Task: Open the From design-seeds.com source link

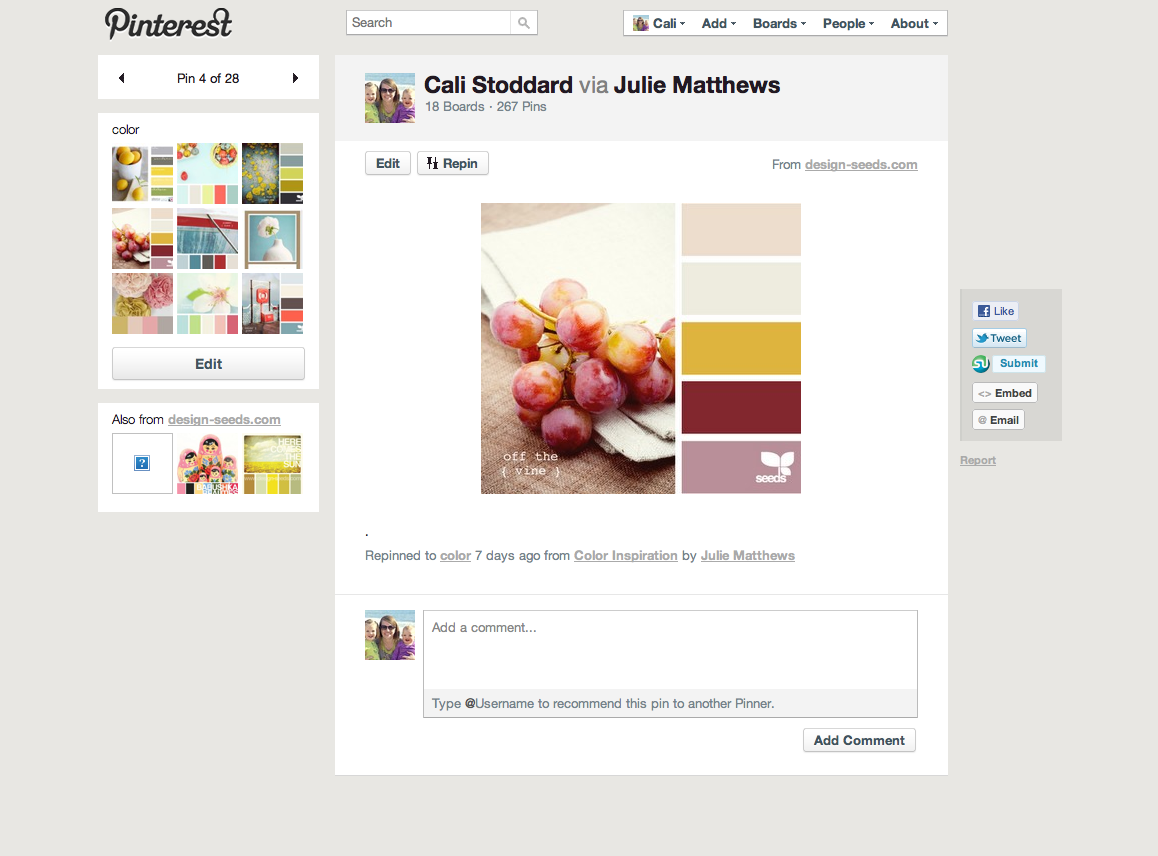Action: [861, 165]
